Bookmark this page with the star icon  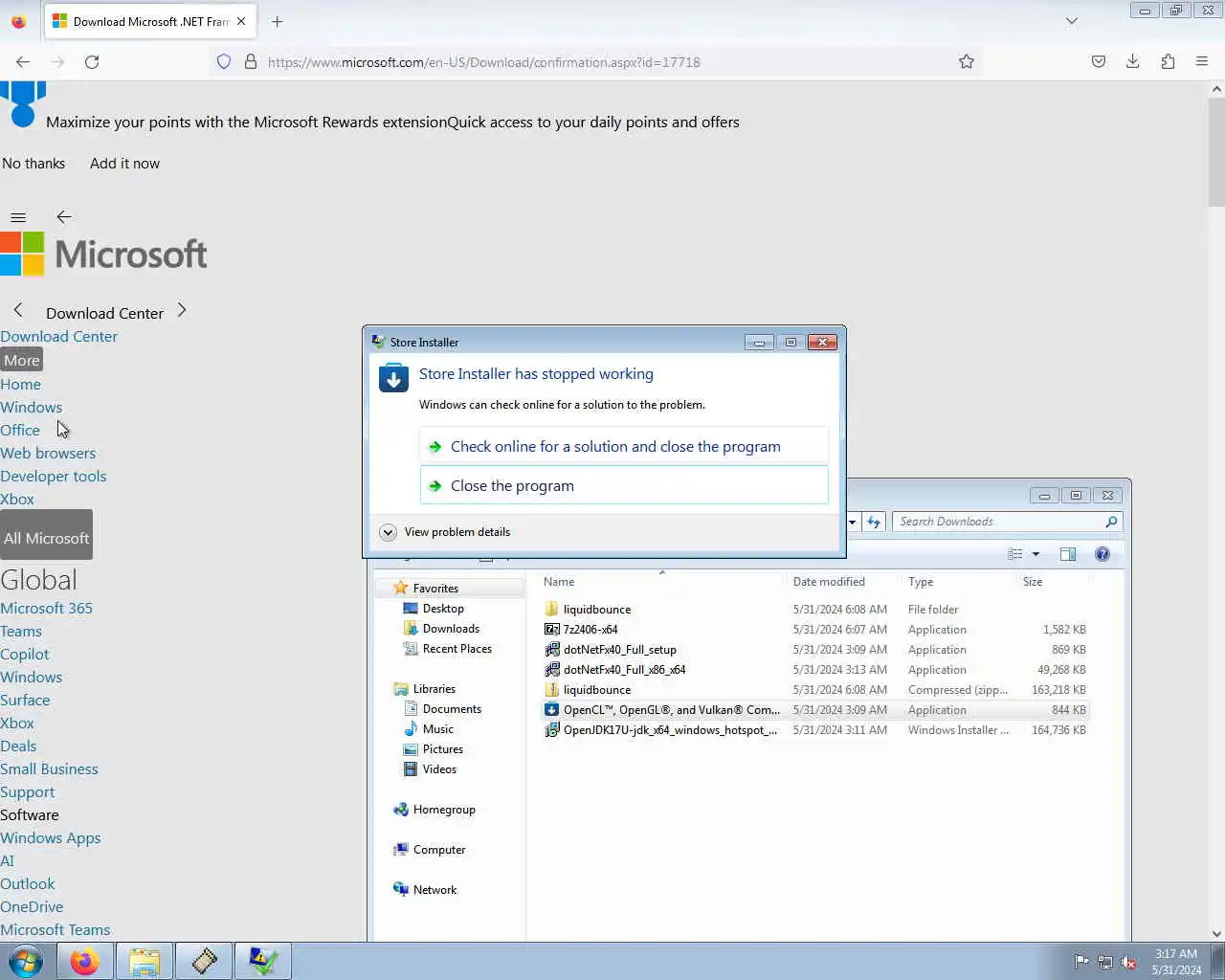coord(967,61)
